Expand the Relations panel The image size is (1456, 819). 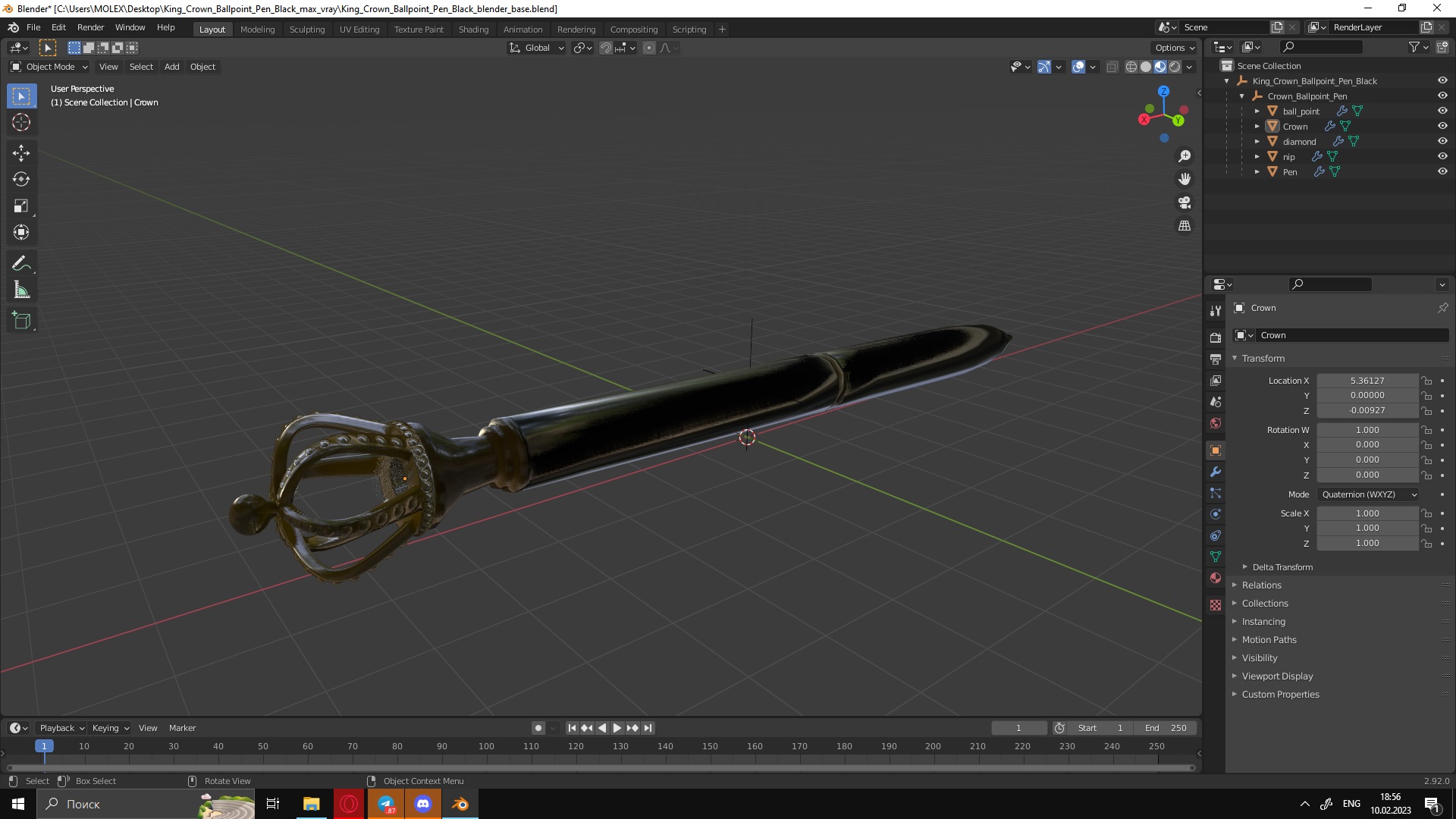(x=1261, y=585)
